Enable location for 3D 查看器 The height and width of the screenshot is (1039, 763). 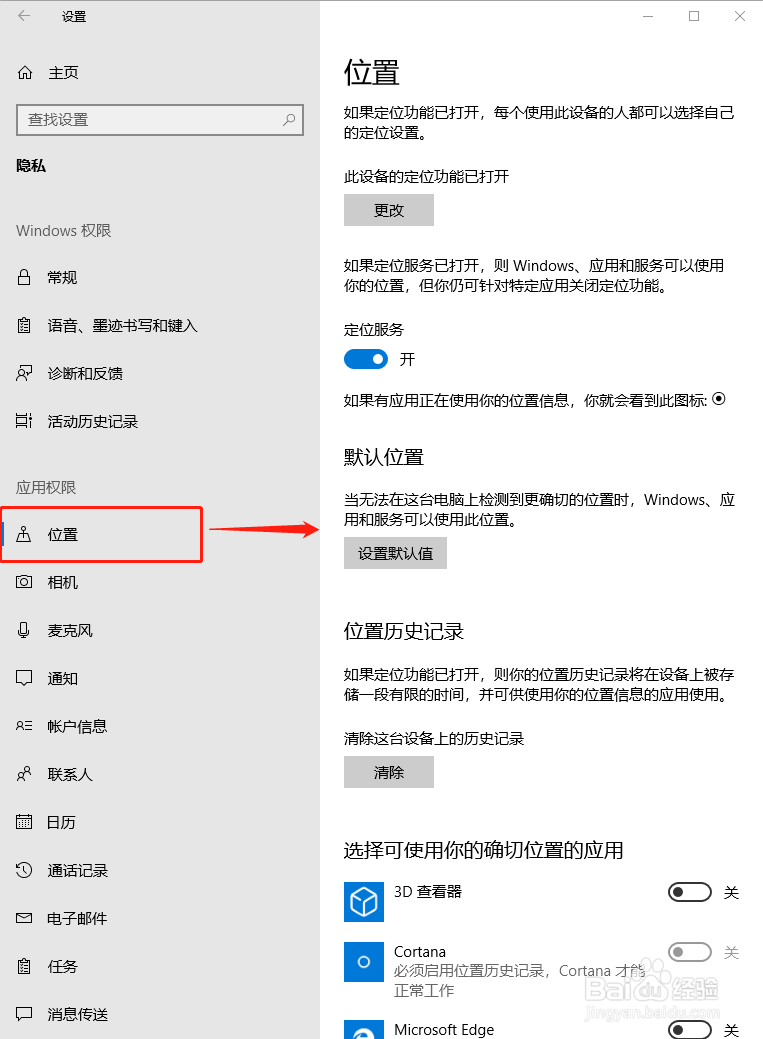[x=690, y=892]
